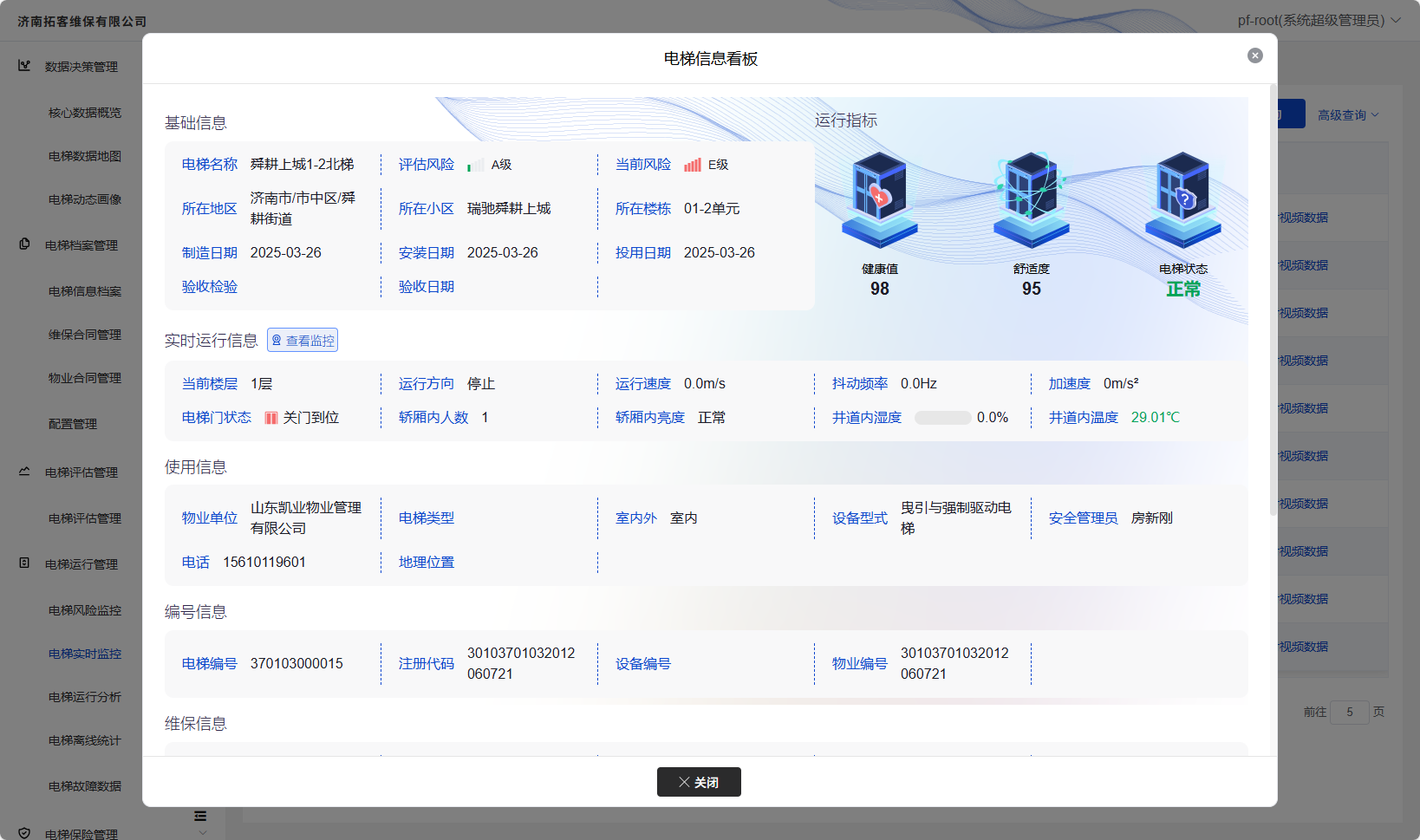This screenshot has height=840, width=1420.
Task: Click 所在楼栋 value 01-2单元
Action: pyautogui.click(x=712, y=209)
